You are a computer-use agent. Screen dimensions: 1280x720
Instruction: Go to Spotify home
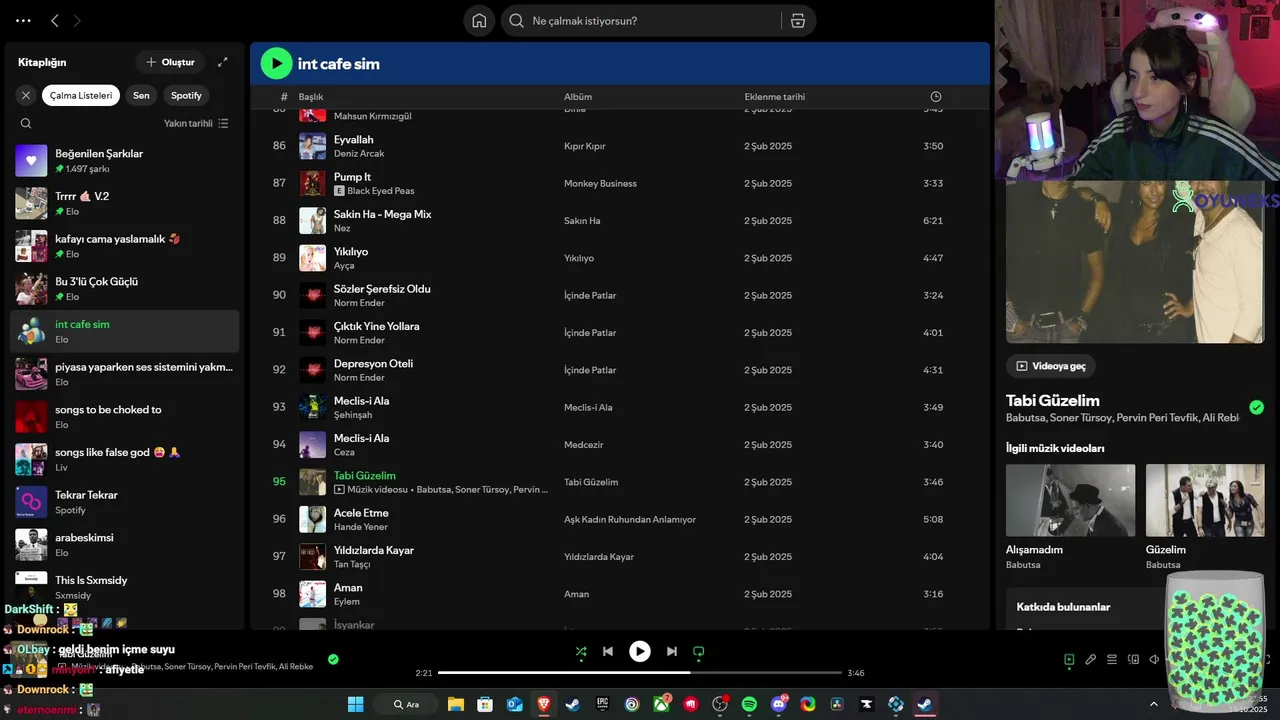coord(479,21)
